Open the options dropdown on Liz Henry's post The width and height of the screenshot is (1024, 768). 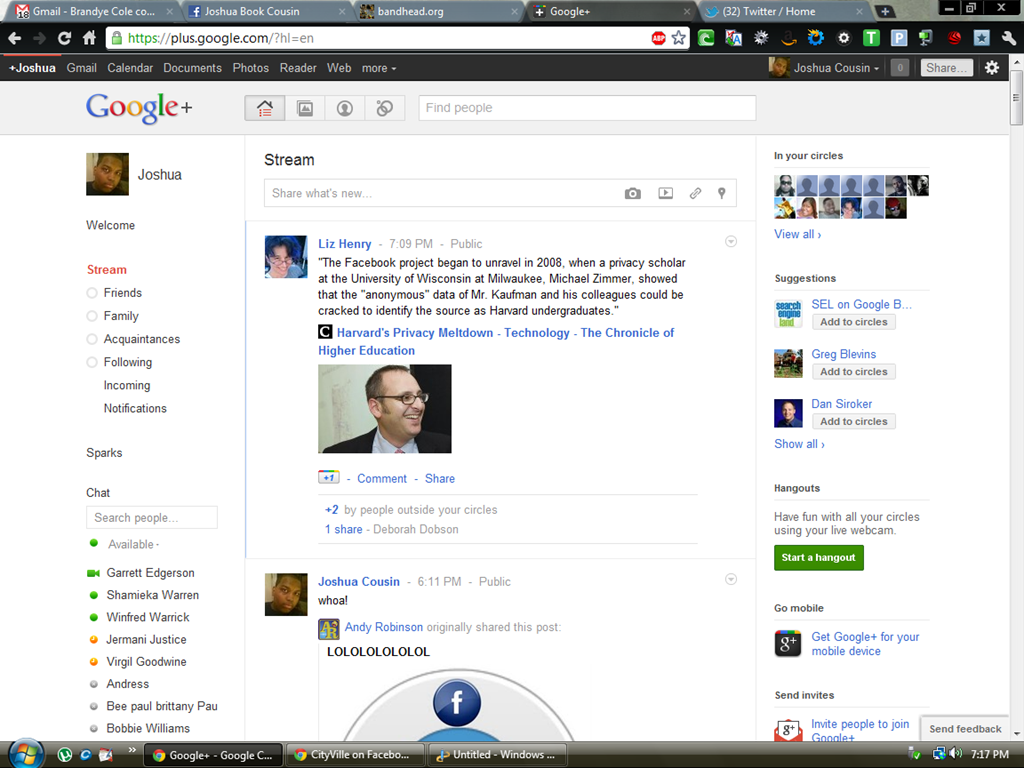click(x=731, y=242)
